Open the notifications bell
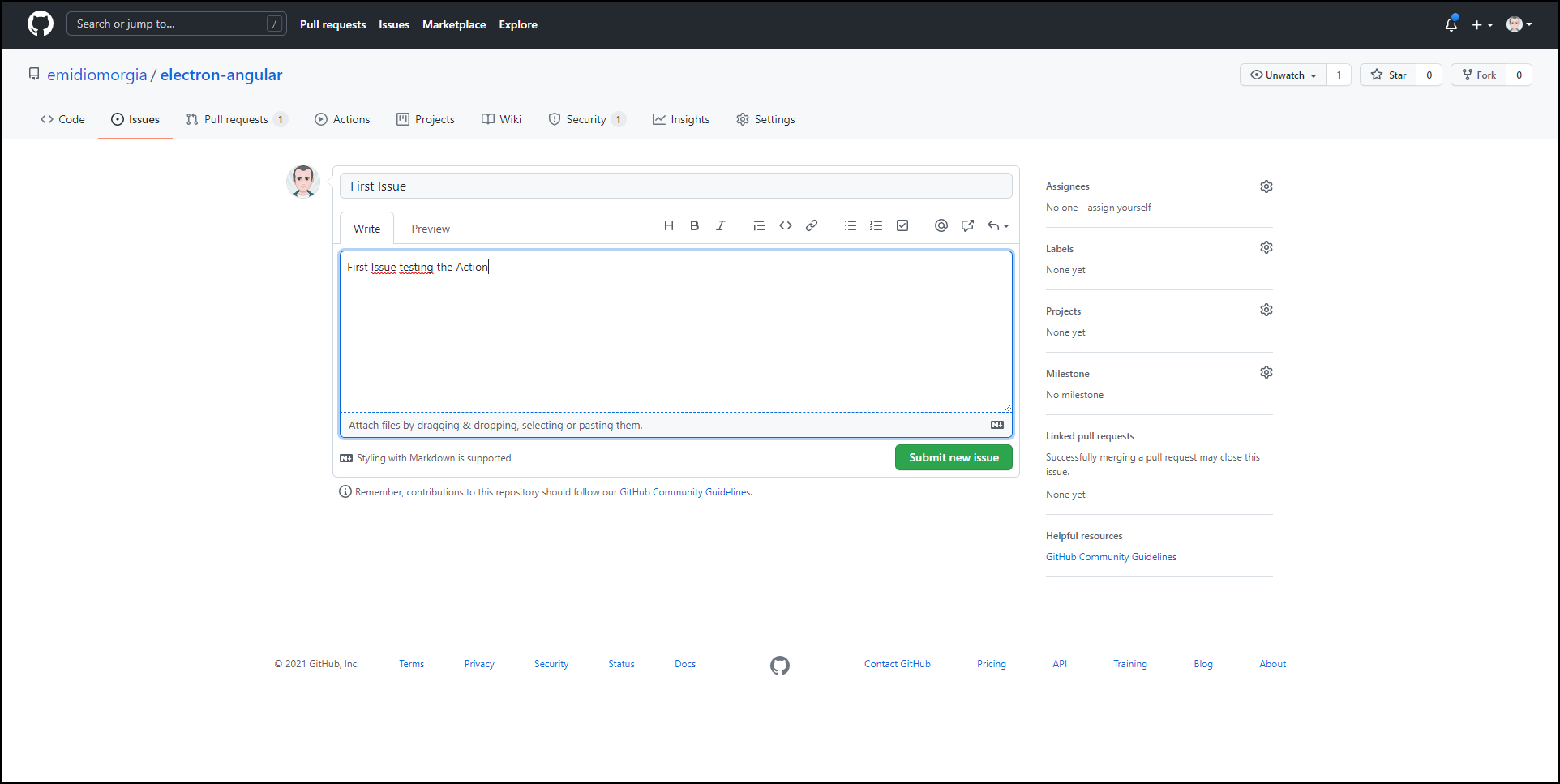This screenshot has height=784, width=1560. (x=1451, y=24)
